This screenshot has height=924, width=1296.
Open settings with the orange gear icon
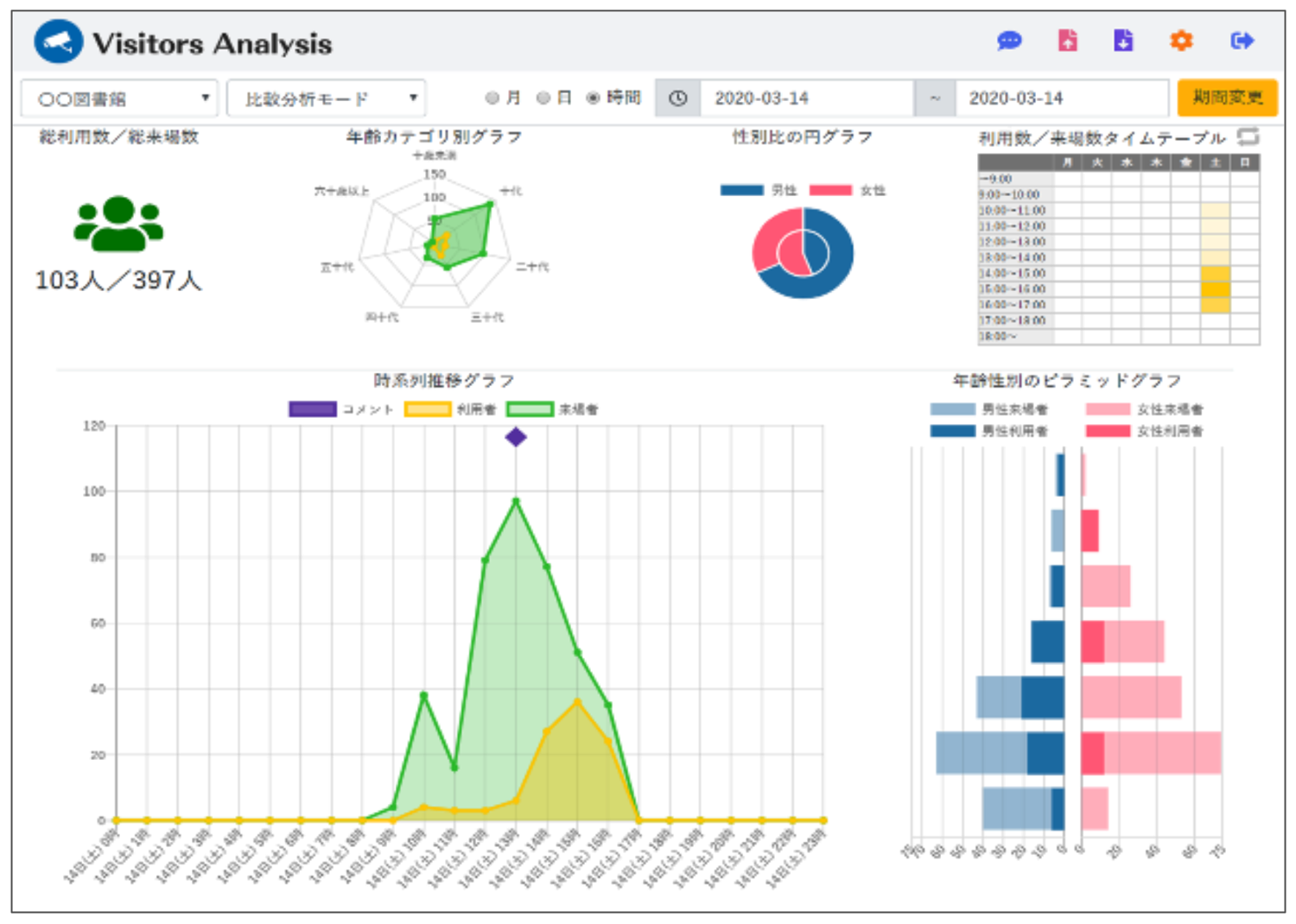(1181, 41)
